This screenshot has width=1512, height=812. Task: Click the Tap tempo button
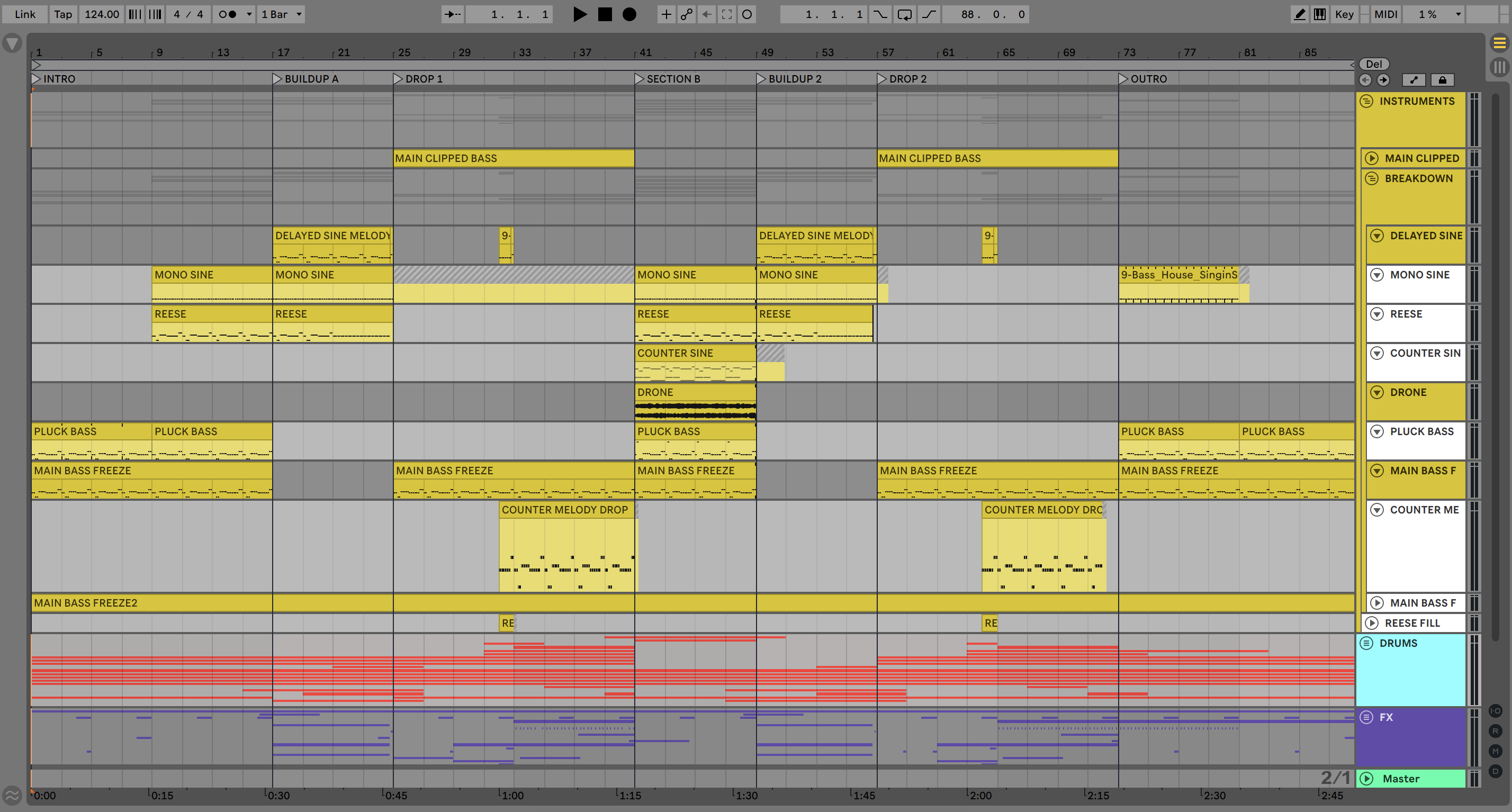click(x=63, y=14)
